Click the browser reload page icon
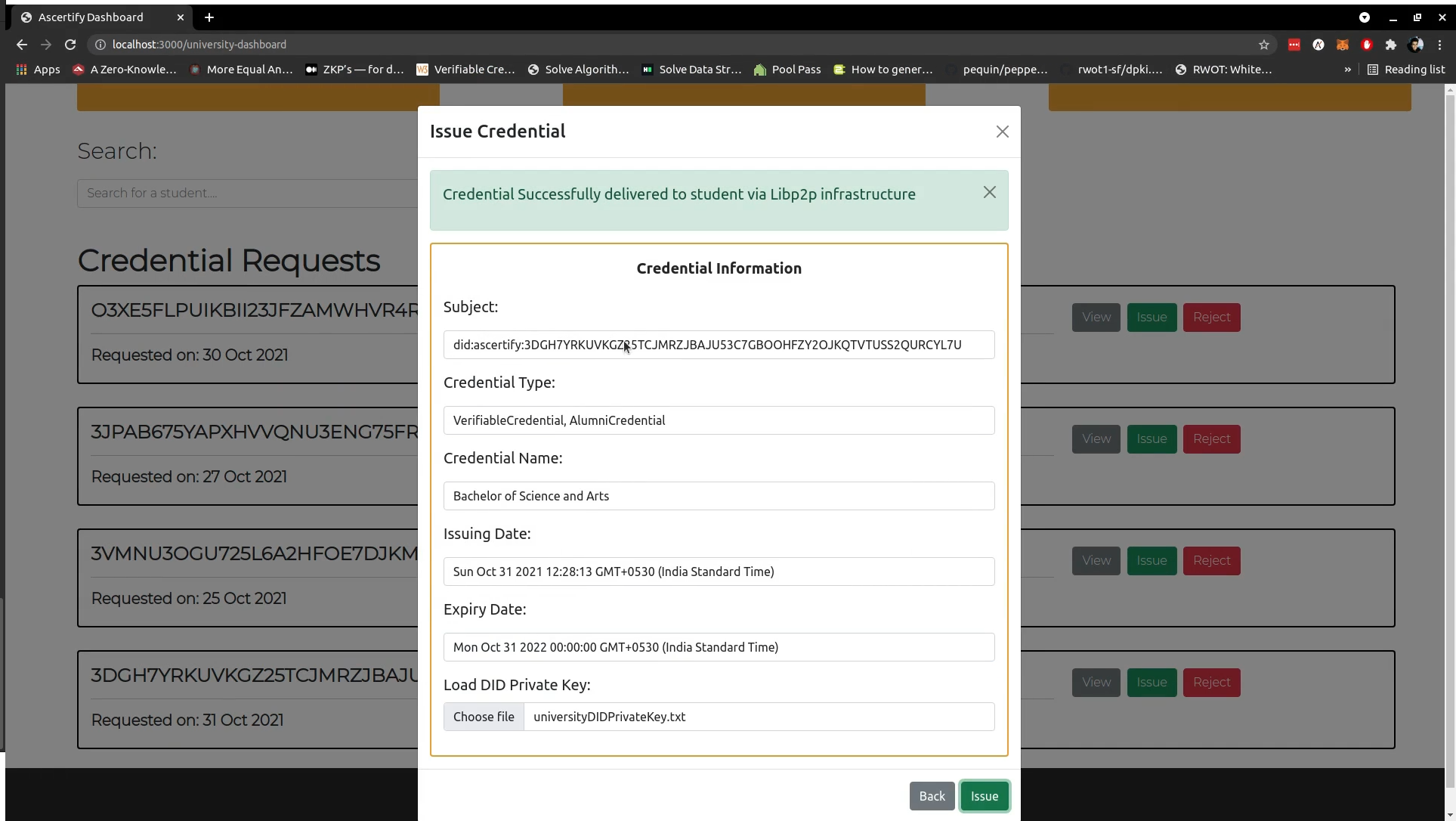Screen dimensions: 1456x821 coord(70,45)
